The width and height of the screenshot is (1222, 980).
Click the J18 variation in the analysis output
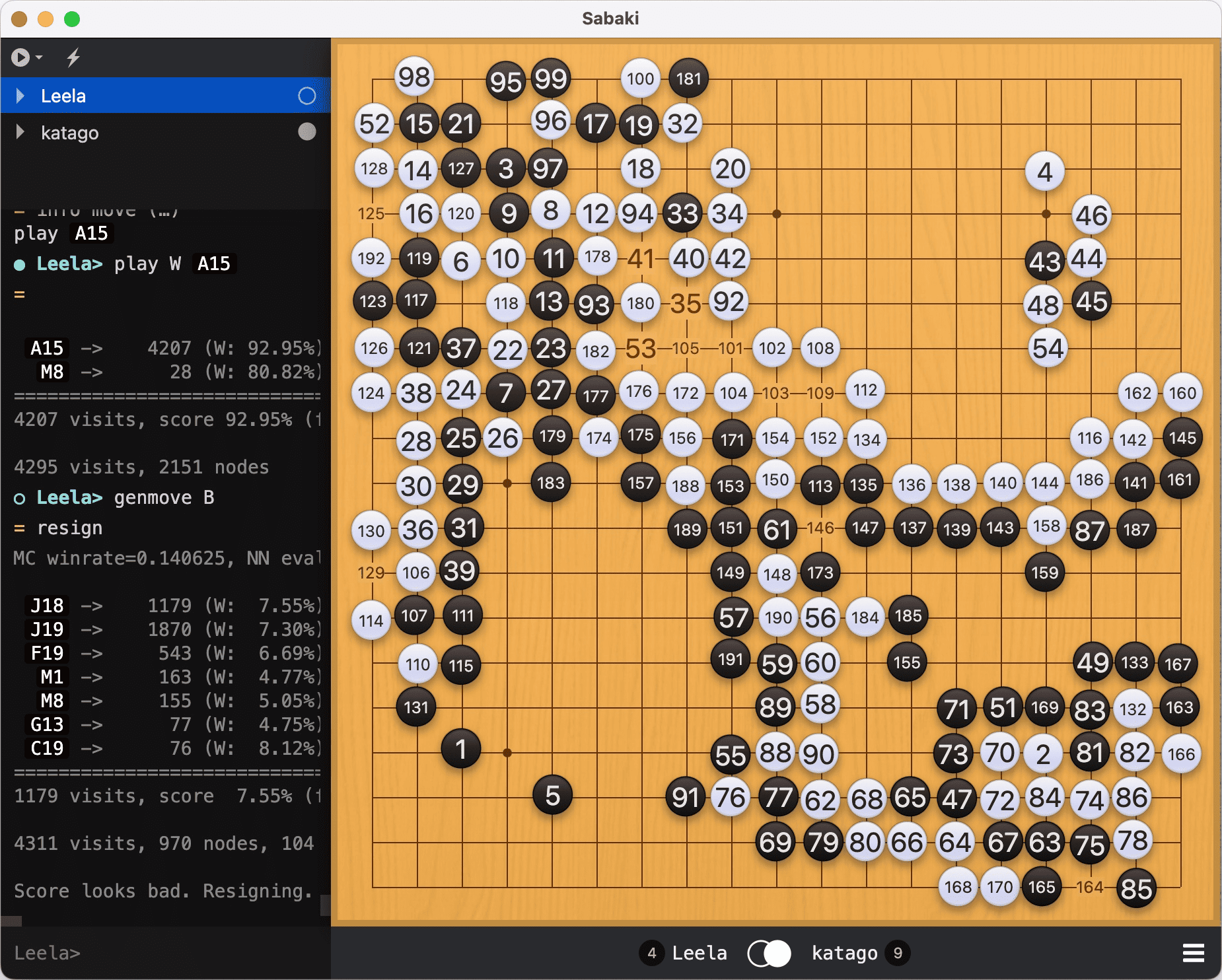[x=47, y=606]
